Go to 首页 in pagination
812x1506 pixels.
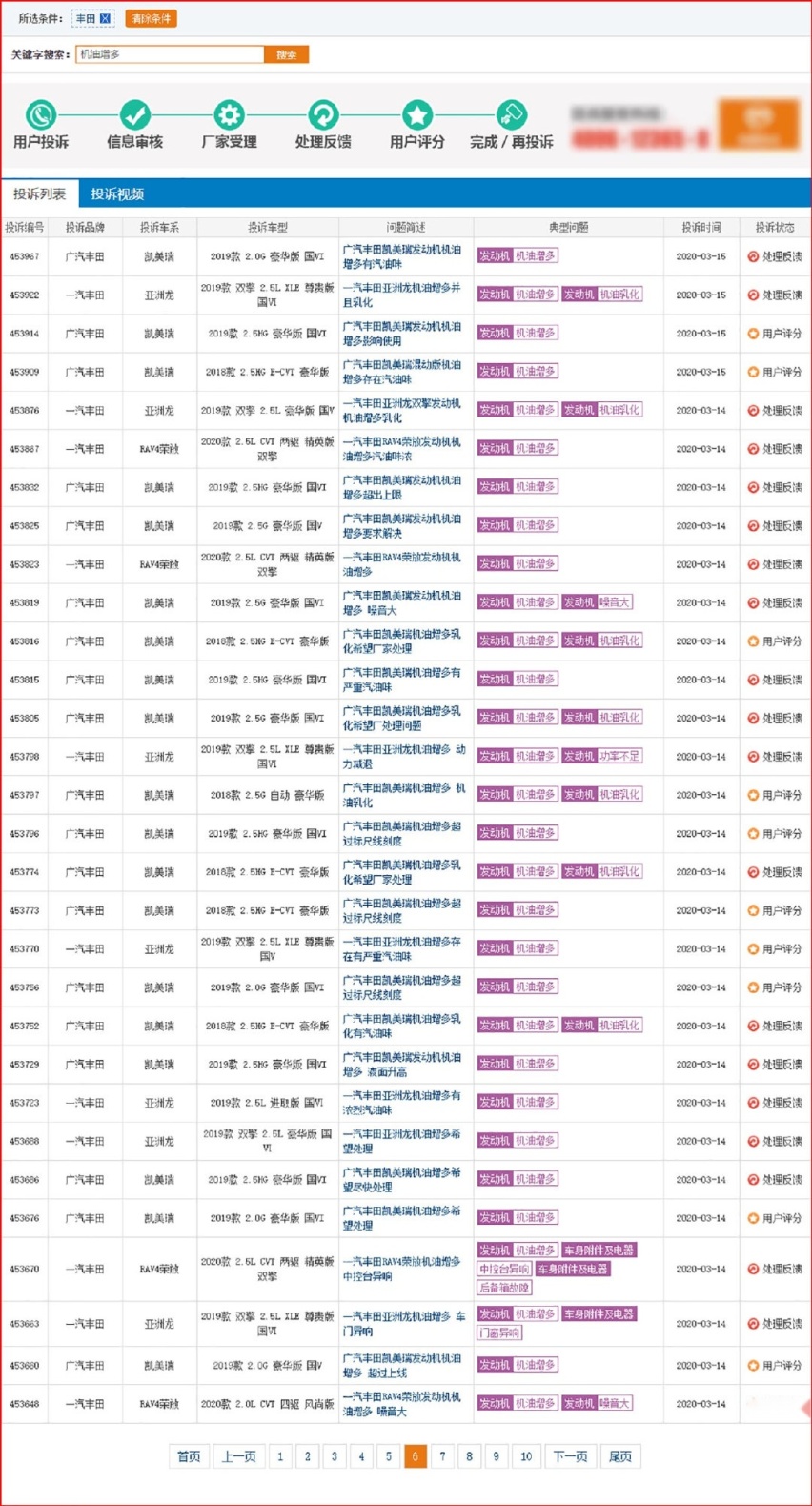click(x=189, y=1456)
